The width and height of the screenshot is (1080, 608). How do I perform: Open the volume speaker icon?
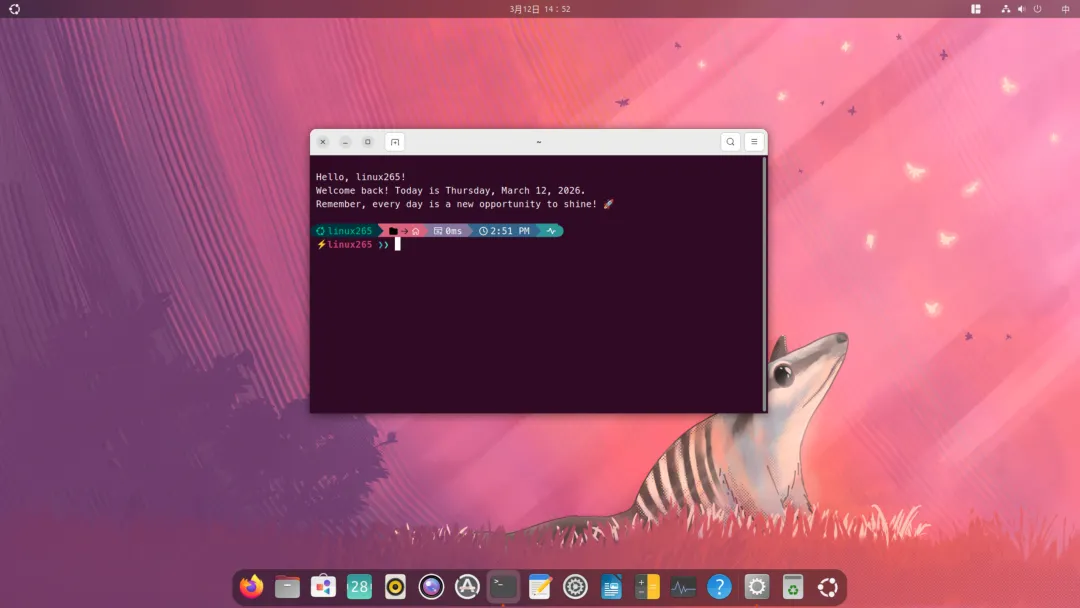(x=1021, y=9)
